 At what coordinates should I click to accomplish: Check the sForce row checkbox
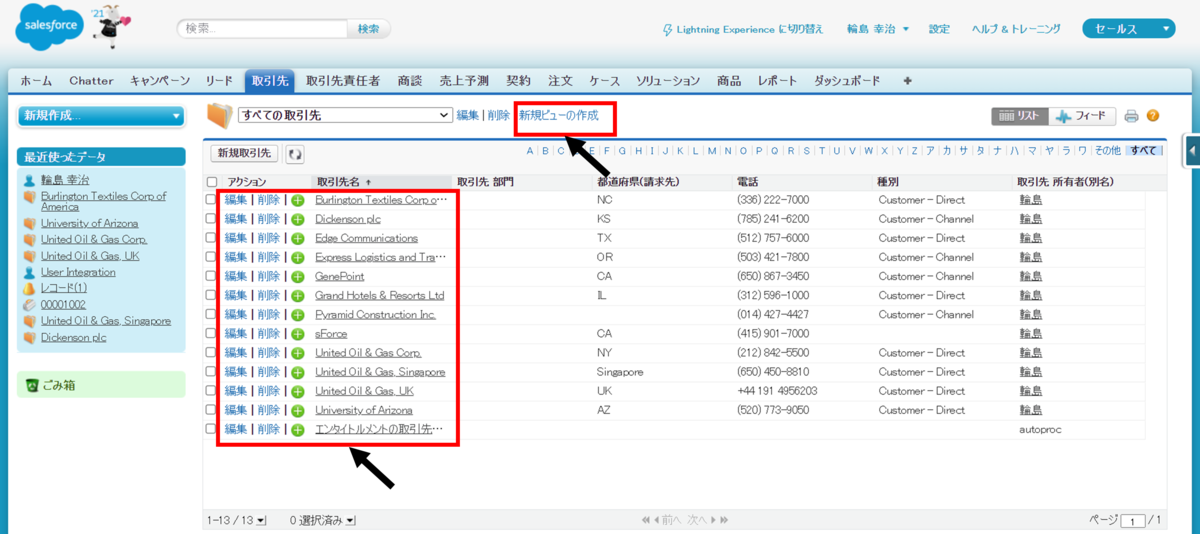pyautogui.click(x=211, y=333)
